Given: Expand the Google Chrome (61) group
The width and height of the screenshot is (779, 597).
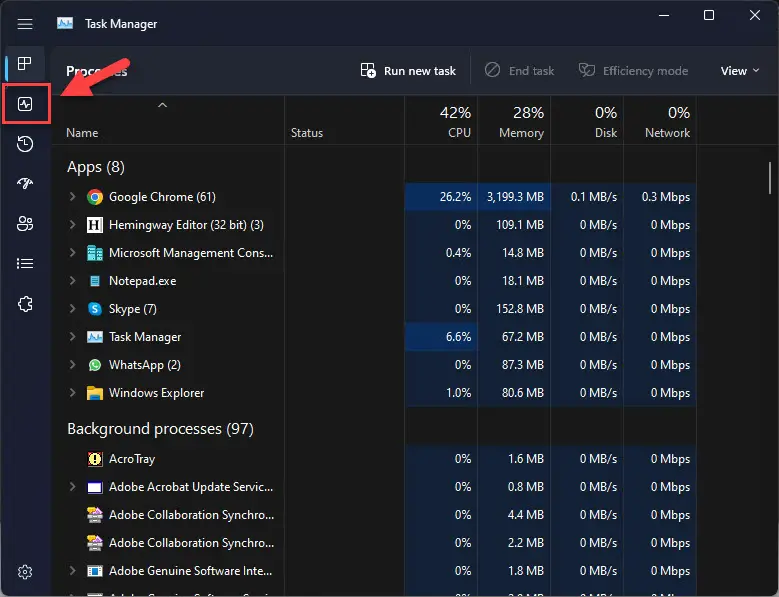Looking at the screenshot, I should 73,197.
